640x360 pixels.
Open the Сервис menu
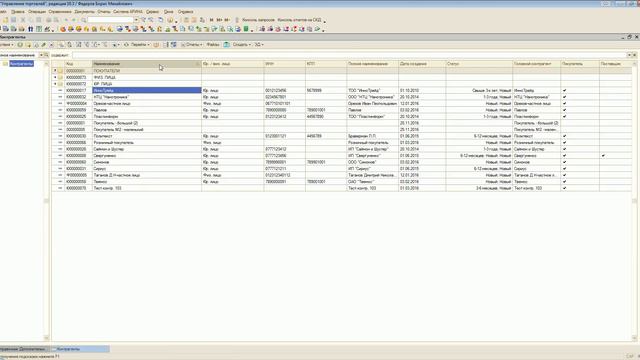pyautogui.click(x=152, y=12)
